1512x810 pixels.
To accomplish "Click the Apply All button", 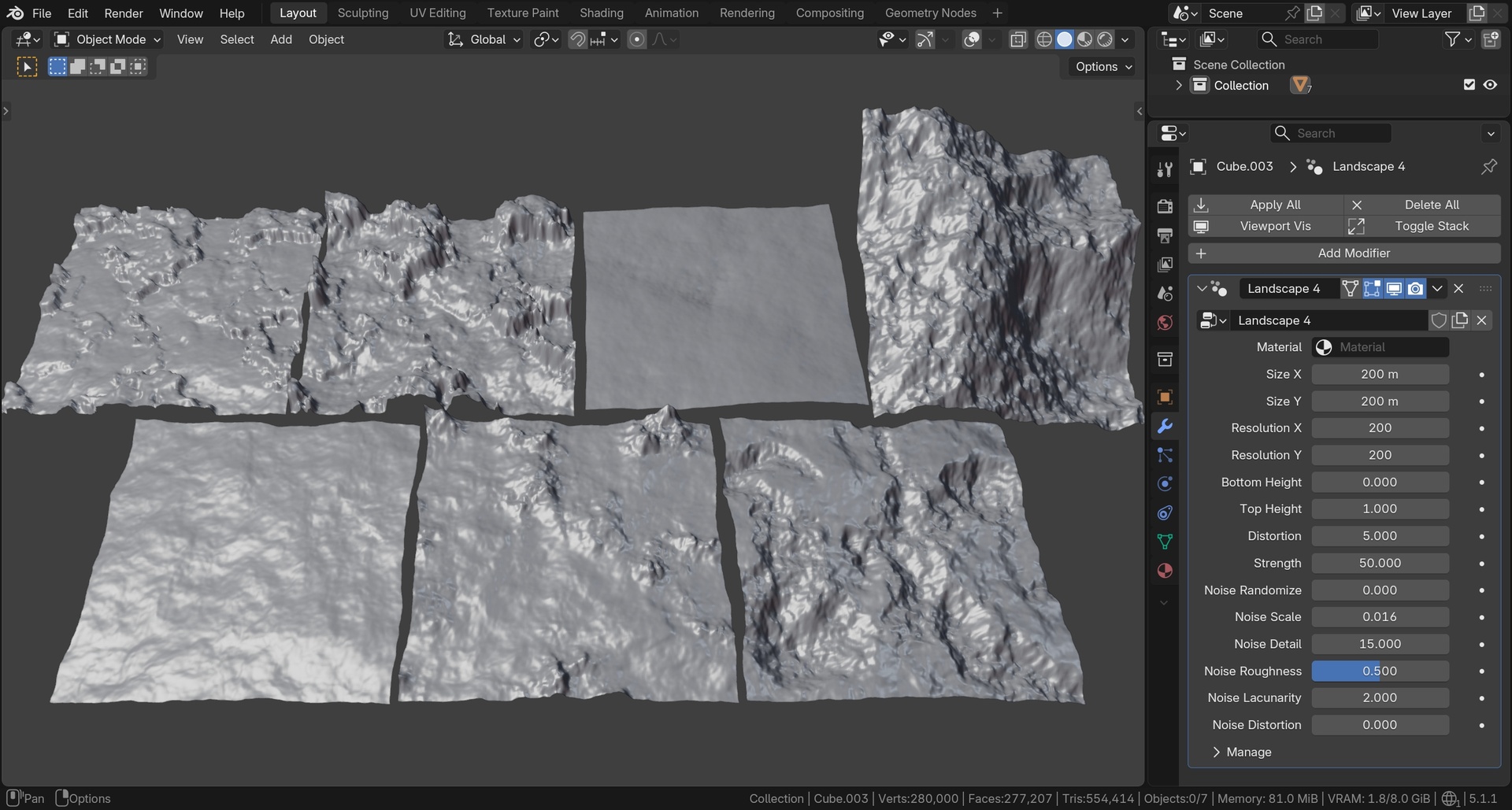I will 1266,205.
